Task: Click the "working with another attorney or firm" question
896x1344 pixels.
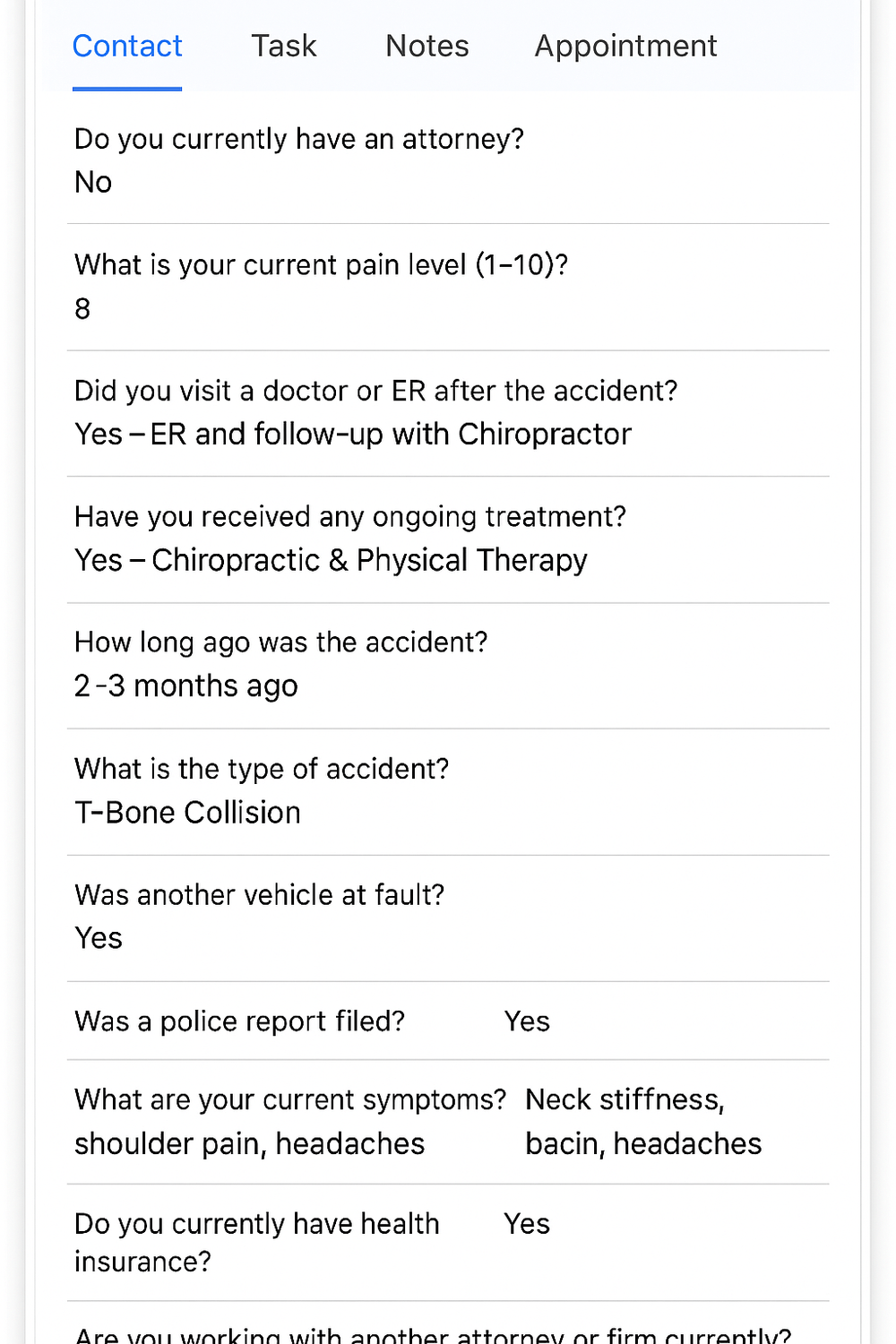Action: tap(433, 1335)
